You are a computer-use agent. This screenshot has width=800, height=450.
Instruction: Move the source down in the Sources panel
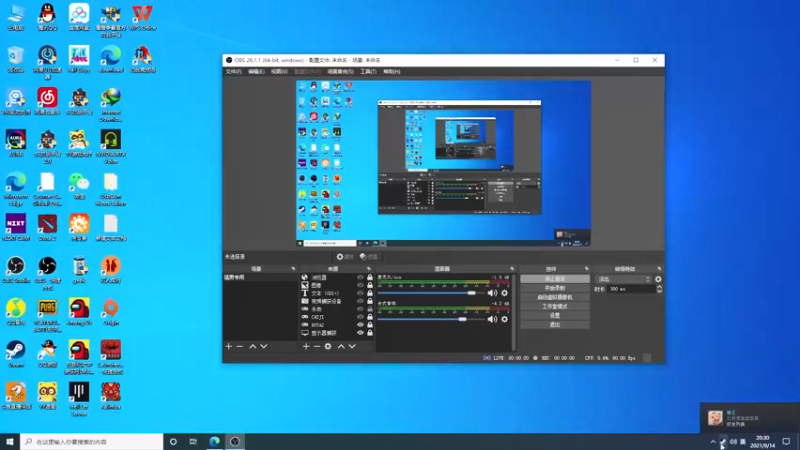pyautogui.click(x=352, y=346)
